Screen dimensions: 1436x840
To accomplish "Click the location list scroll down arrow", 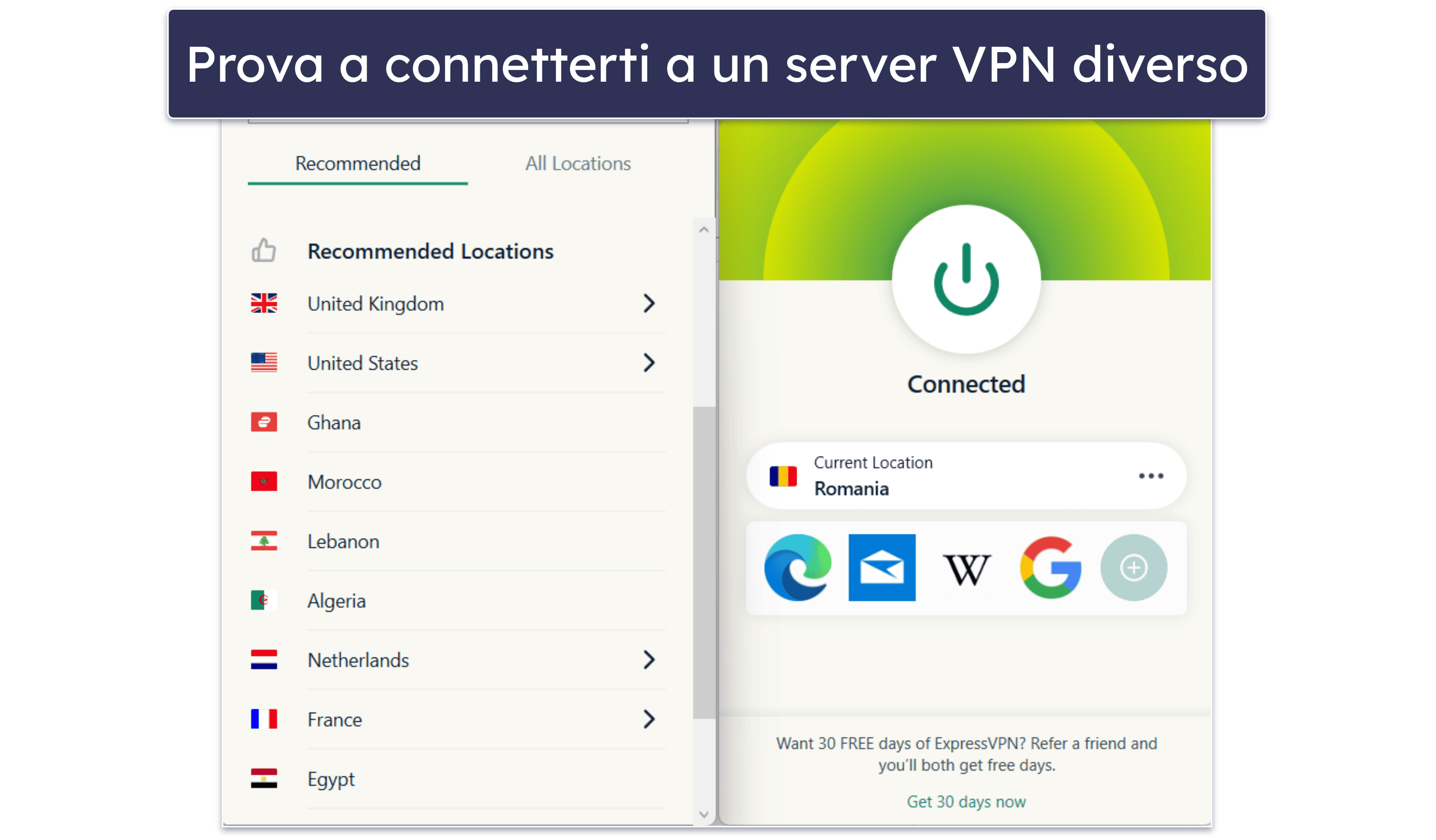I will (x=704, y=814).
